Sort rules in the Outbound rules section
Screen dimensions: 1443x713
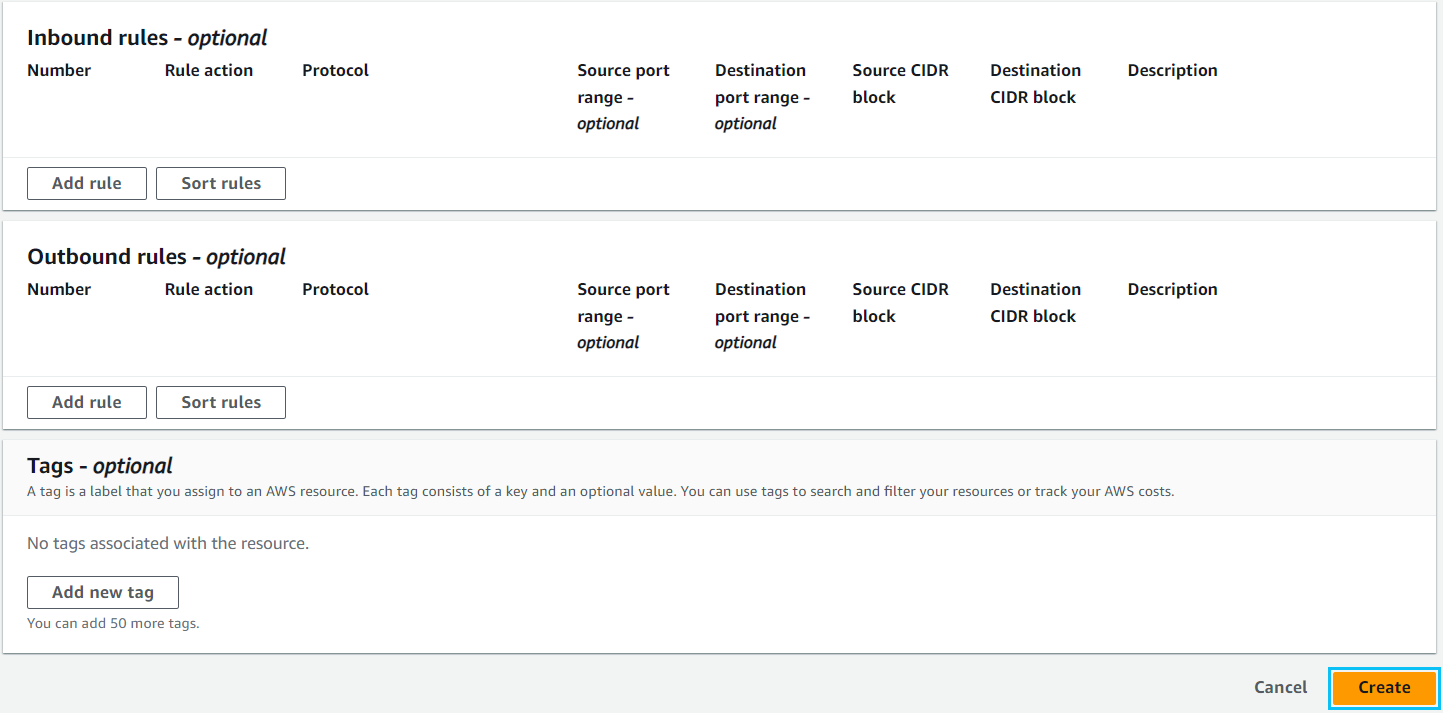[x=221, y=402]
